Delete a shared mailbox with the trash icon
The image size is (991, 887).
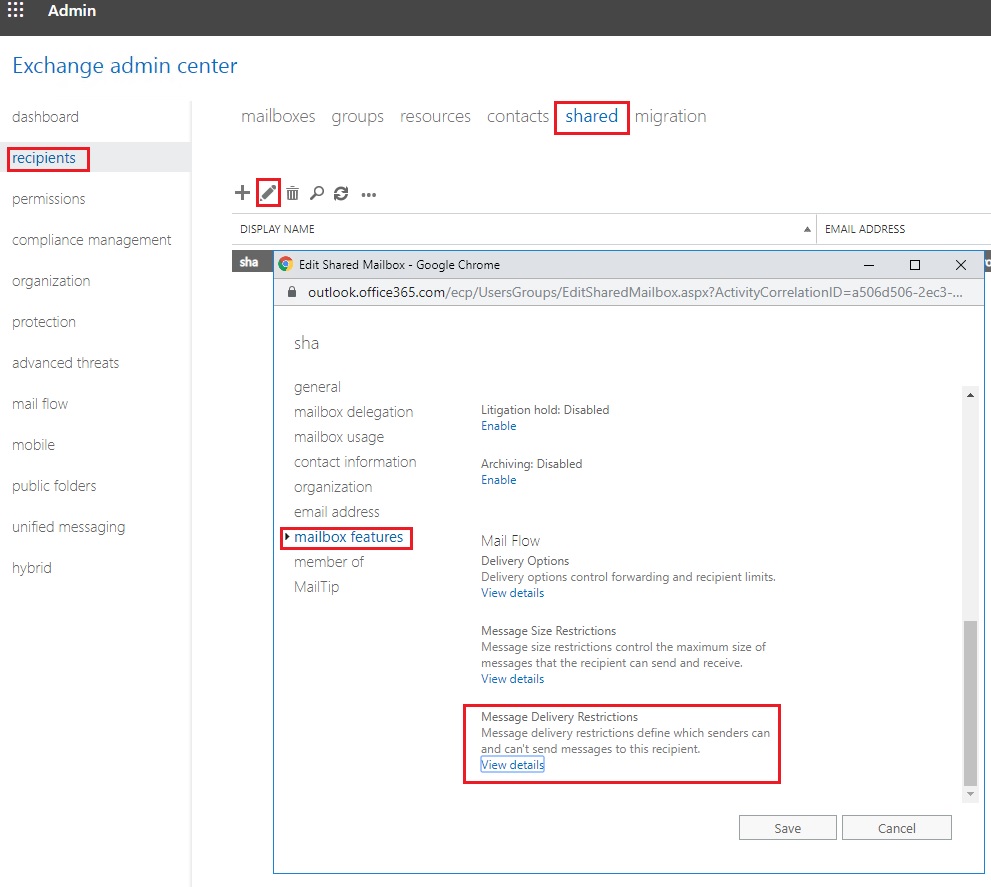pos(292,192)
